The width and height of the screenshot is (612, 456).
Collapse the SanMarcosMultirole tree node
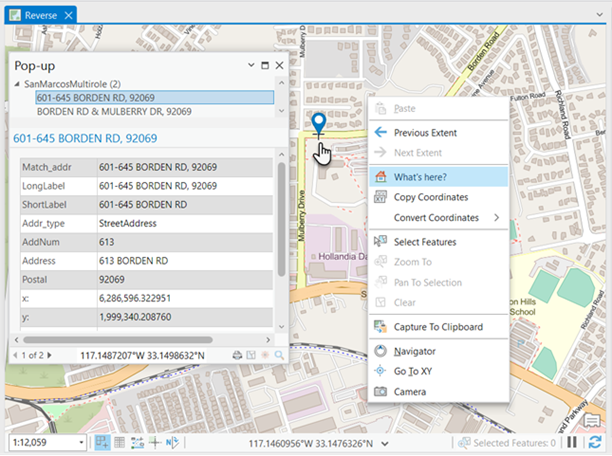coord(17,84)
